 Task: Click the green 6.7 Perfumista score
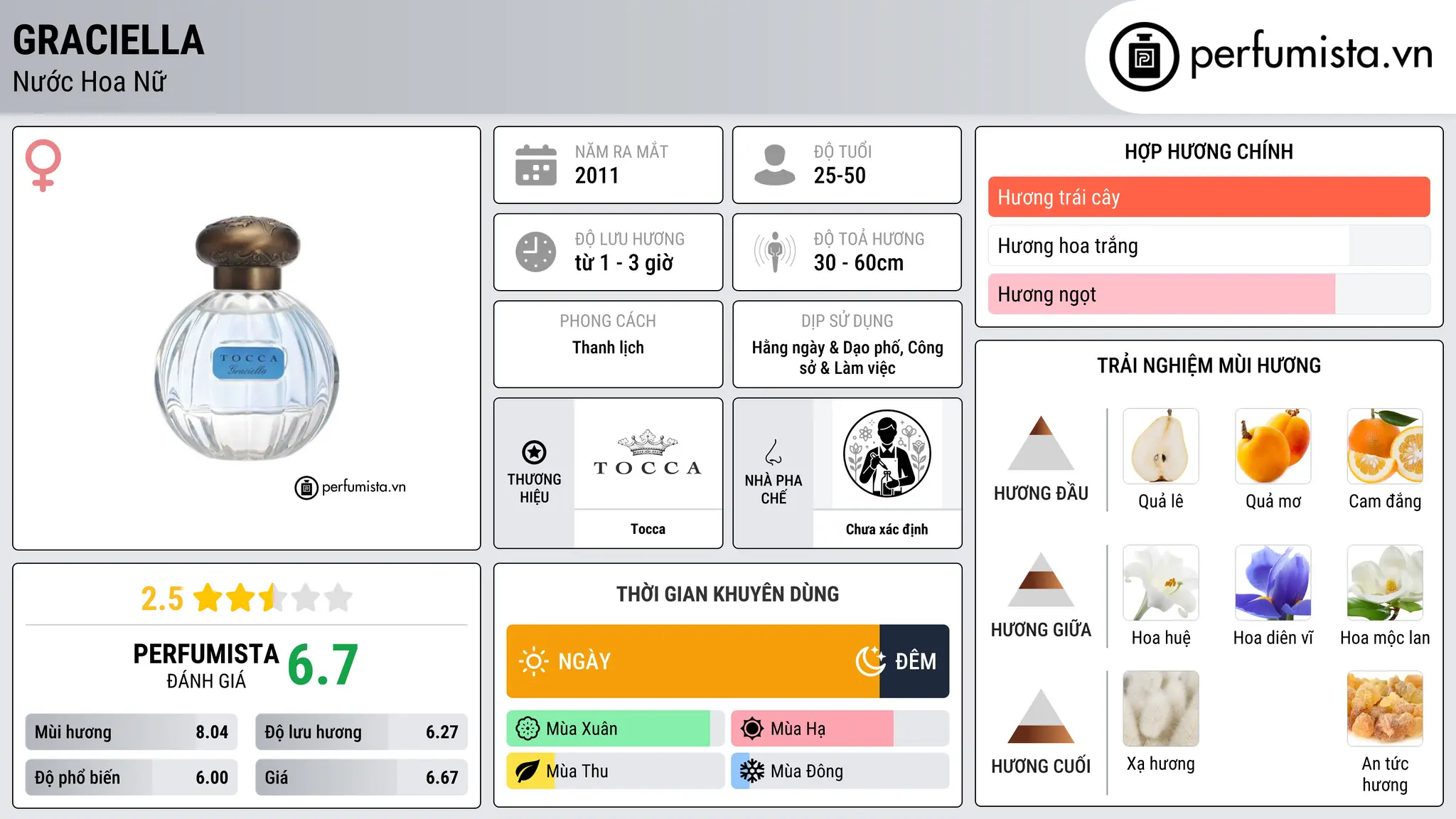tap(323, 665)
